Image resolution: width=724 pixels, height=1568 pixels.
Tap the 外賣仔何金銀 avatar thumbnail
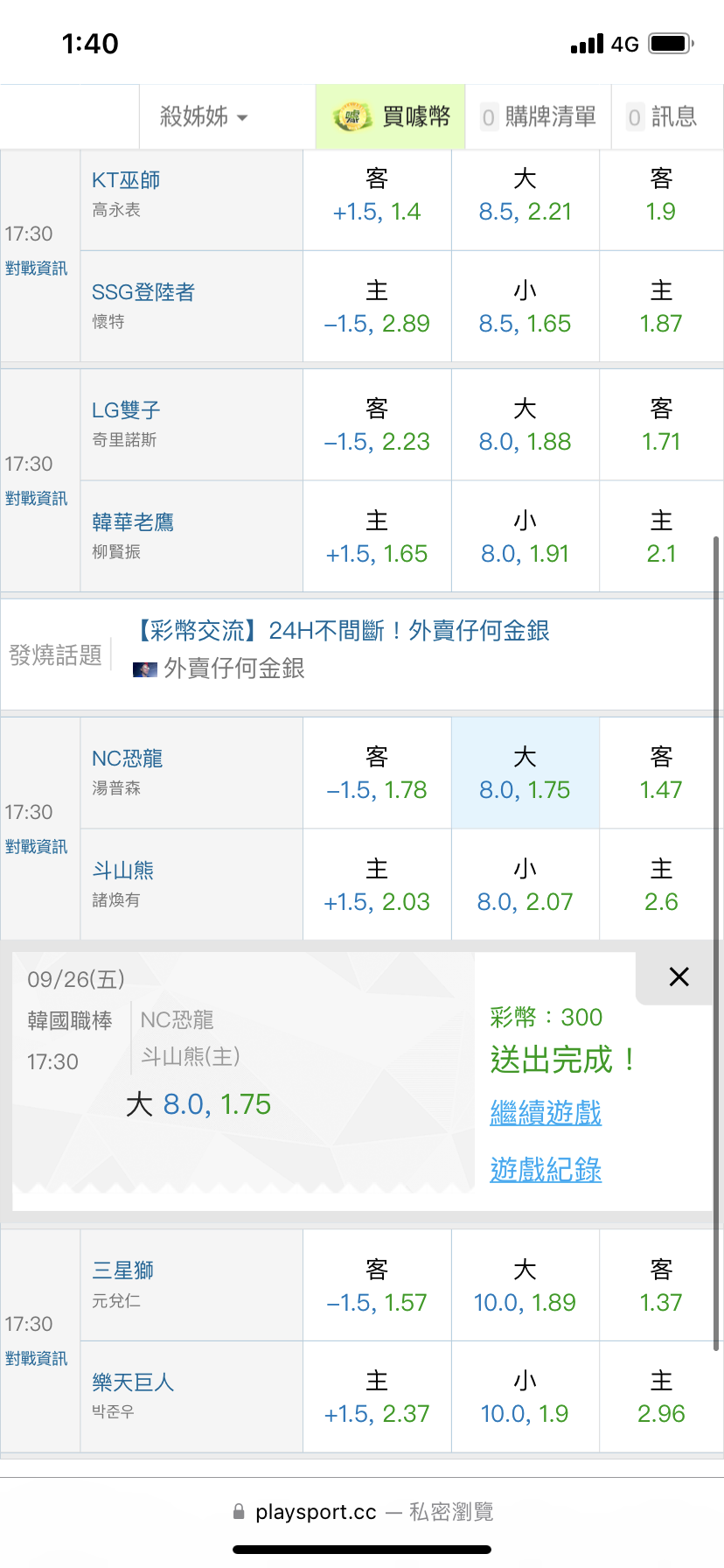coord(145,669)
